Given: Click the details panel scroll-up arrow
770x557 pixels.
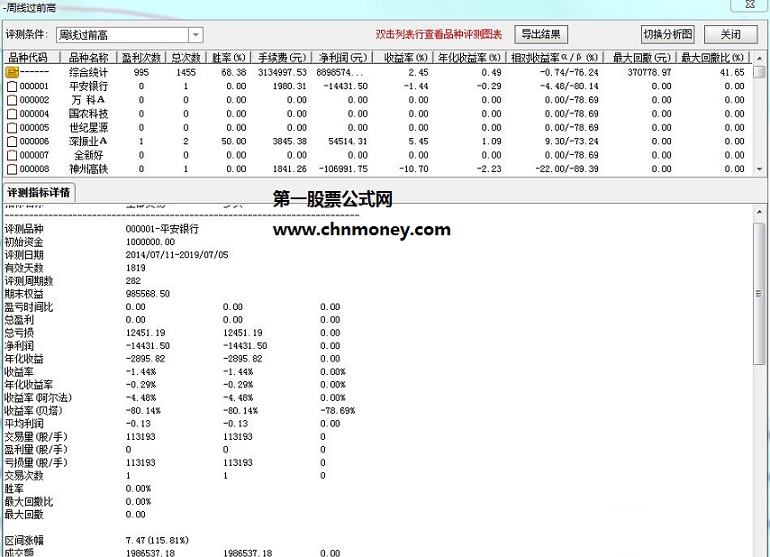Looking at the screenshot, I should pyautogui.click(x=759, y=212).
